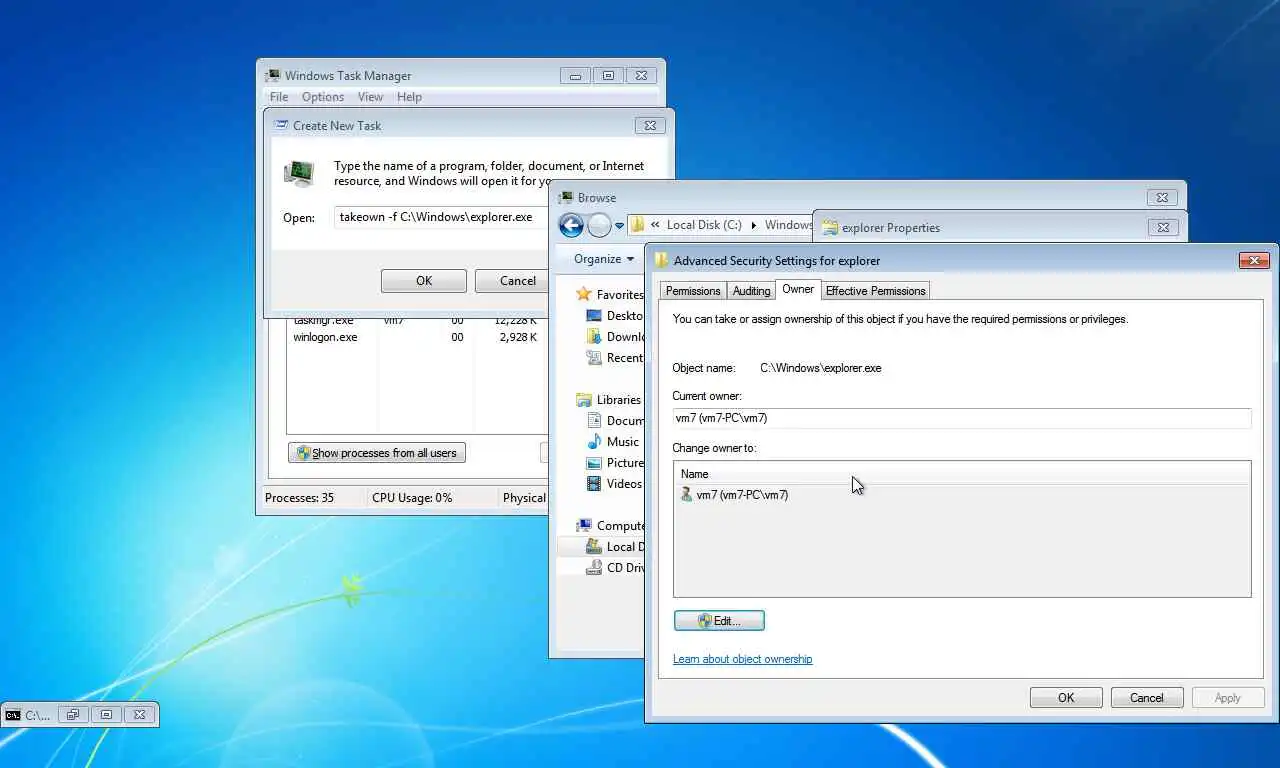Click Apply in Advanced Security Settings
This screenshot has width=1280, height=768.
click(x=1228, y=698)
